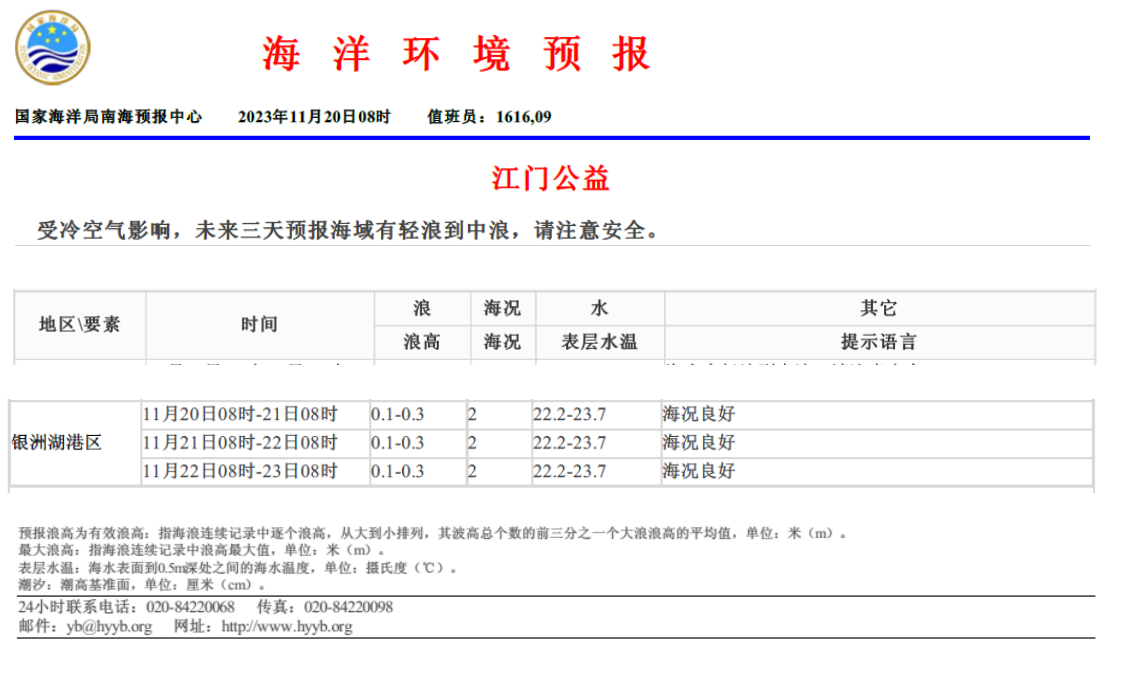
Task: Click the fax number 020-84220098
Action: pos(348,607)
